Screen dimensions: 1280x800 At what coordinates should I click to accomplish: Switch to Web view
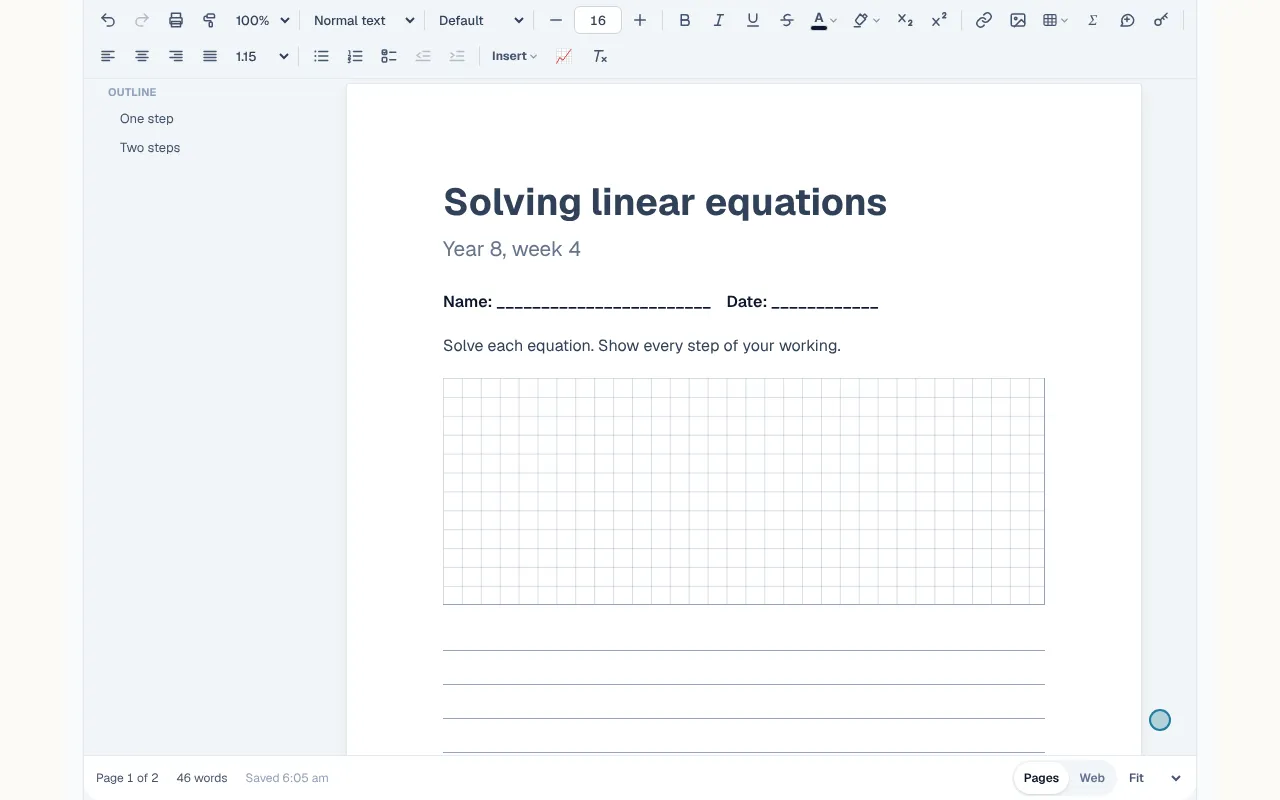(x=1092, y=778)
